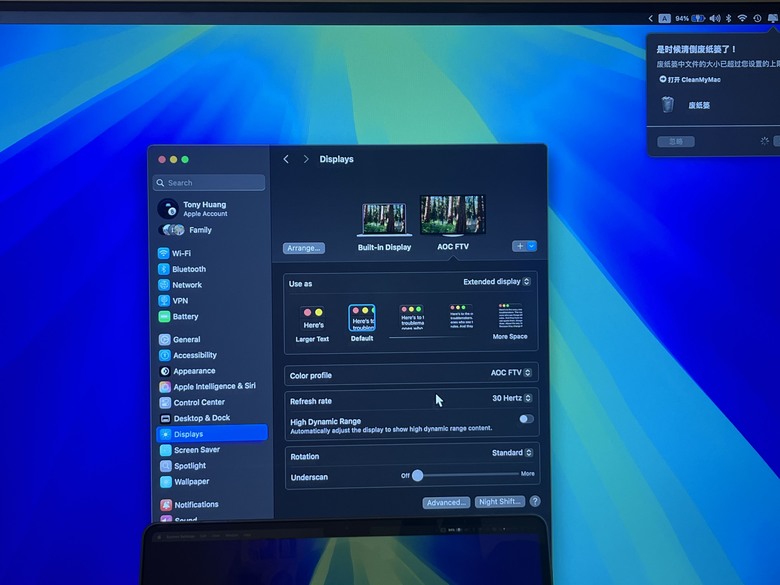Click the 打开 CleanMyMac link
This screenshot has height=585, width=780.
coord(690,80)
